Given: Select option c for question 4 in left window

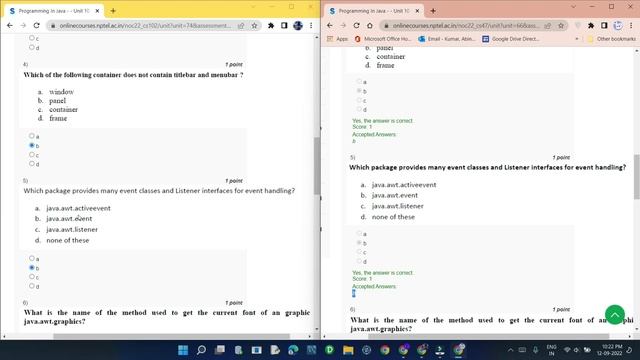Looking at the screenshot, I should point(32,155).
